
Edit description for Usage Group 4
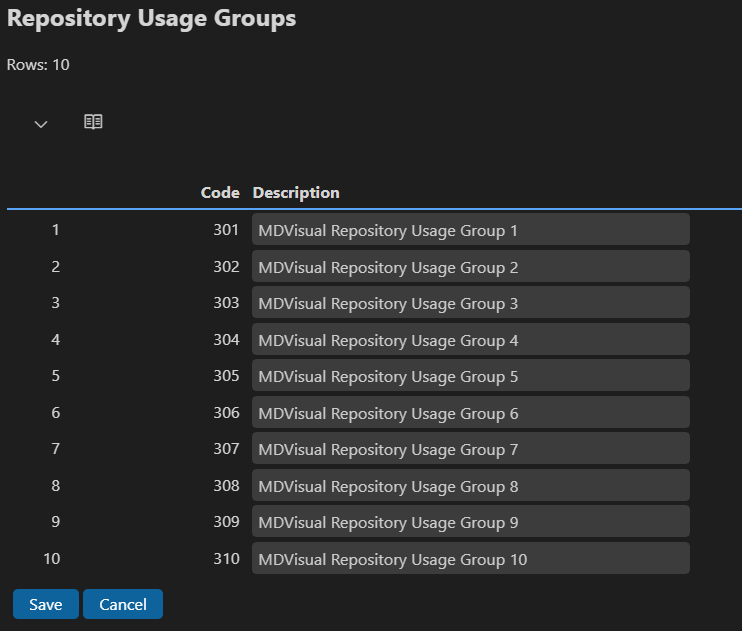pyautogui.click(x=471, y=339)
